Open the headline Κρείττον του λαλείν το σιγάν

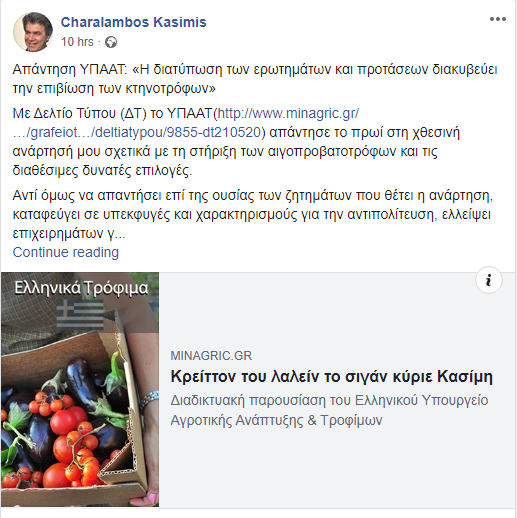pos(332,377)
